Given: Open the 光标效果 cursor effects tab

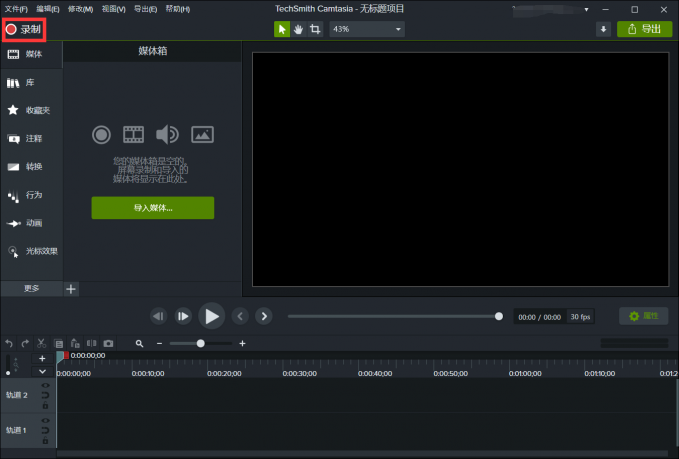Looking at the screenshot, I should coord(31,251).
